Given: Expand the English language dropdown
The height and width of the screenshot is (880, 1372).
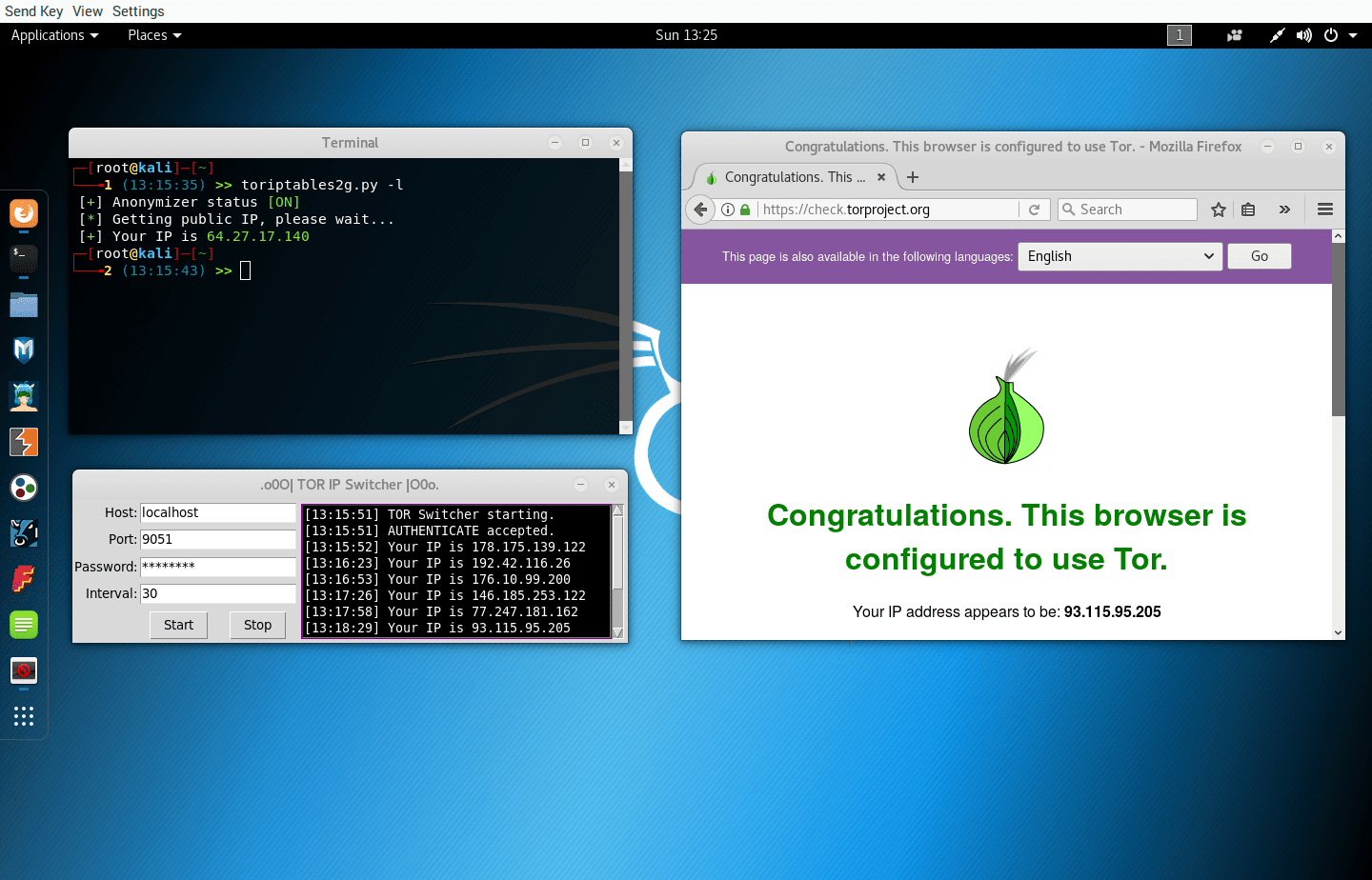Looking at the screenshot, I should pos(1120,256).
